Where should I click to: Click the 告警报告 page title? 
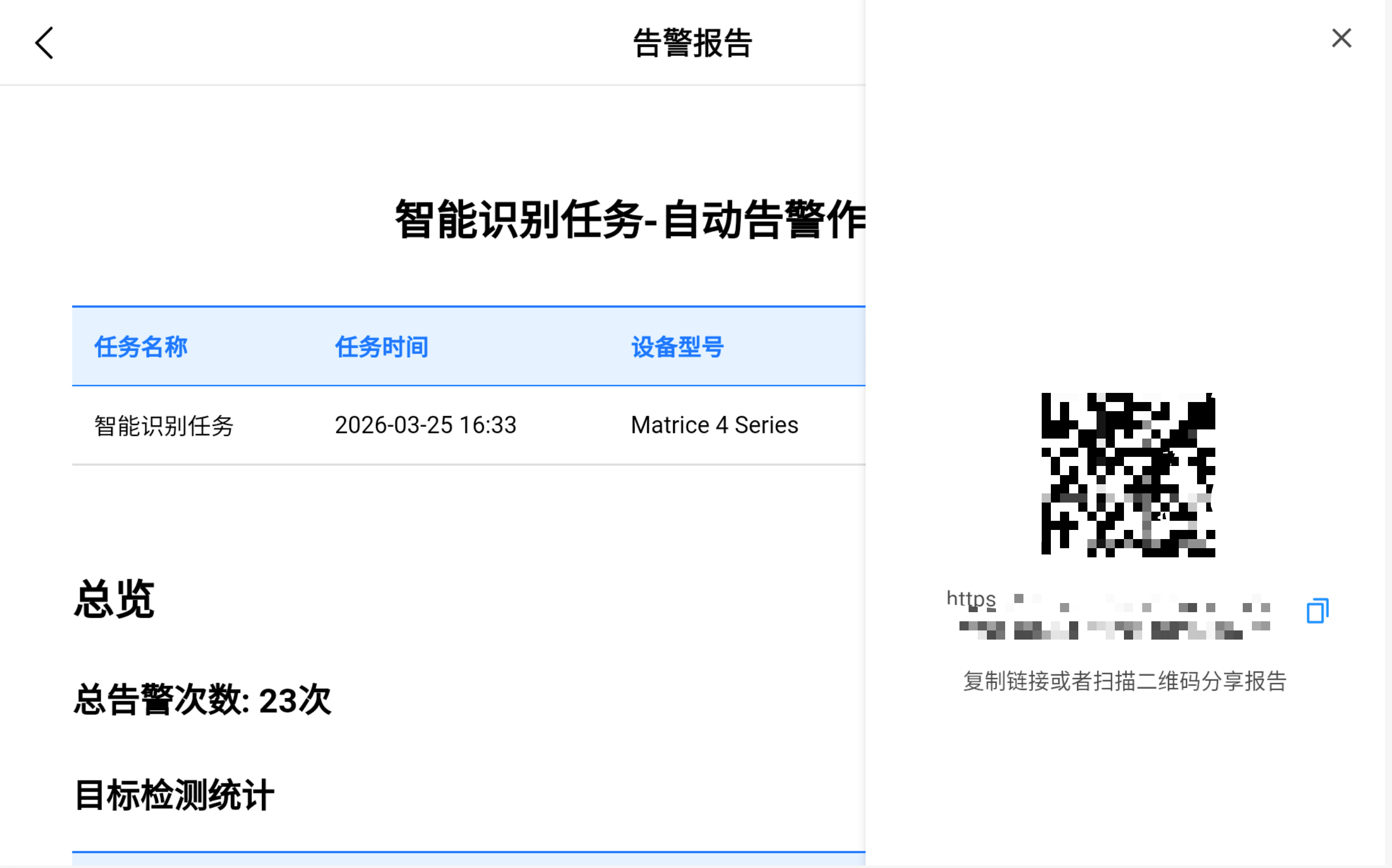[x=692, y=43]
